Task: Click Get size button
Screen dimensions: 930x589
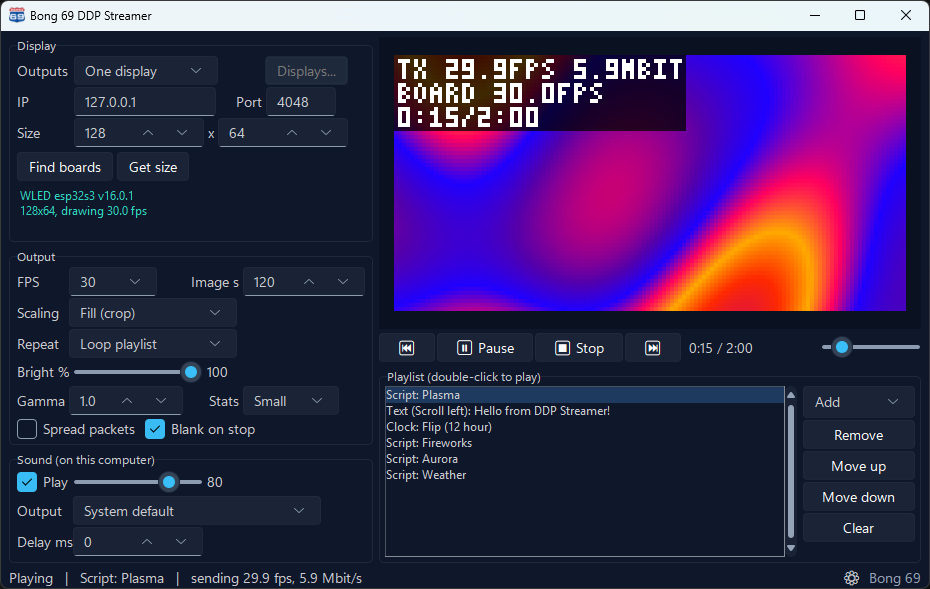Action: [x=153, y=167]
